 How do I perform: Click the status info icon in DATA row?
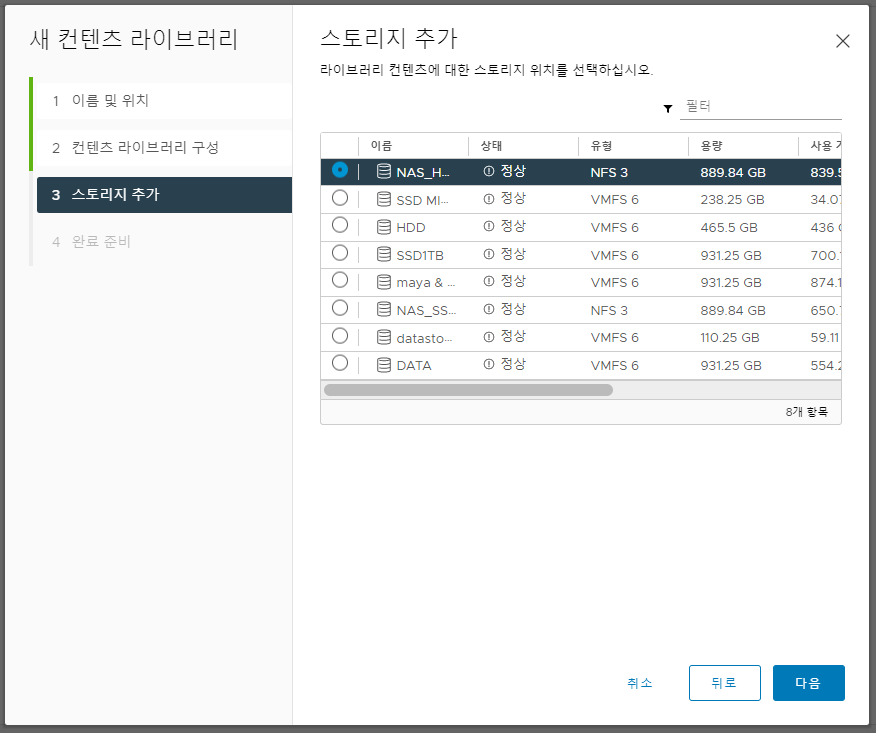(489, 365)
